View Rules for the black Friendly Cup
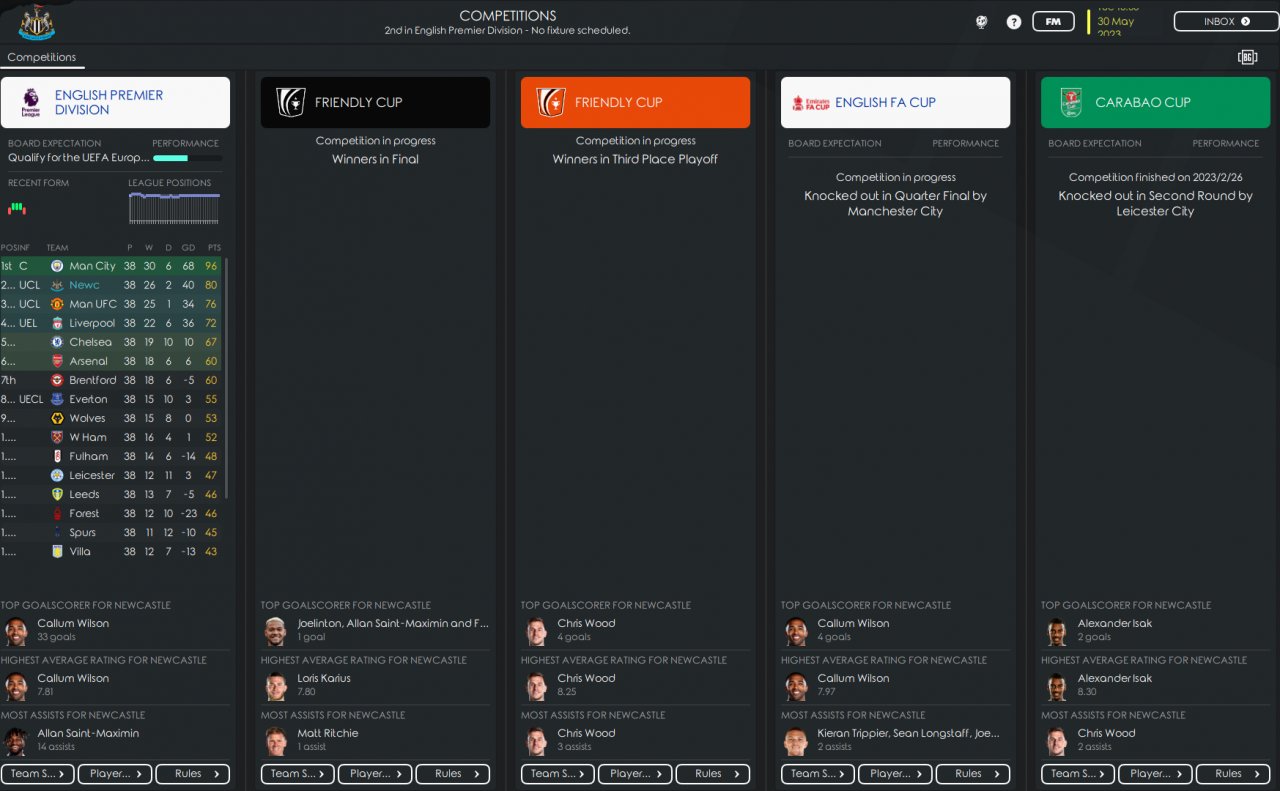 click(x=453, y=774)
